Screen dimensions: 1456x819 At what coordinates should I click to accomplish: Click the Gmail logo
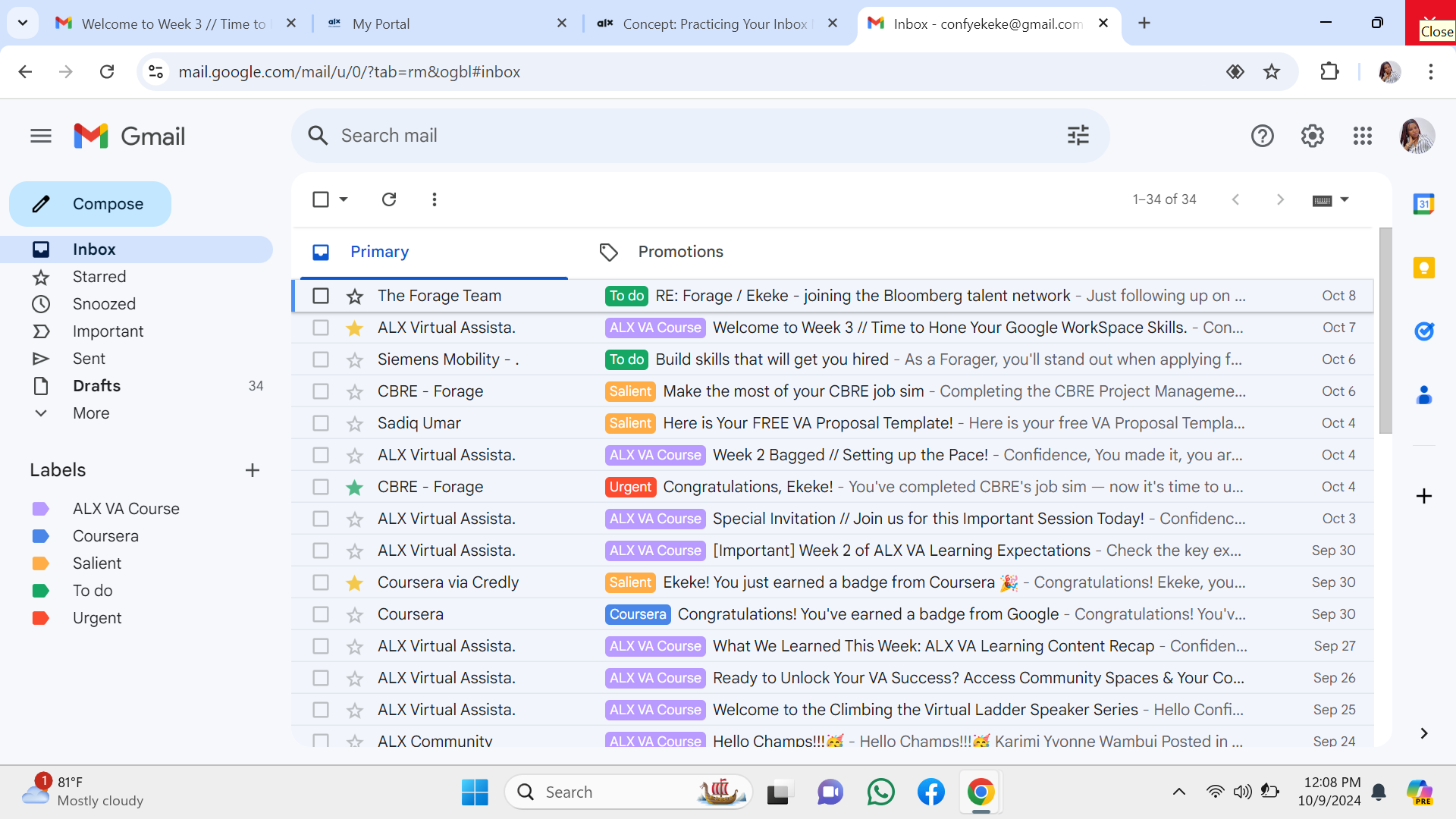click(x=130, y=136)
